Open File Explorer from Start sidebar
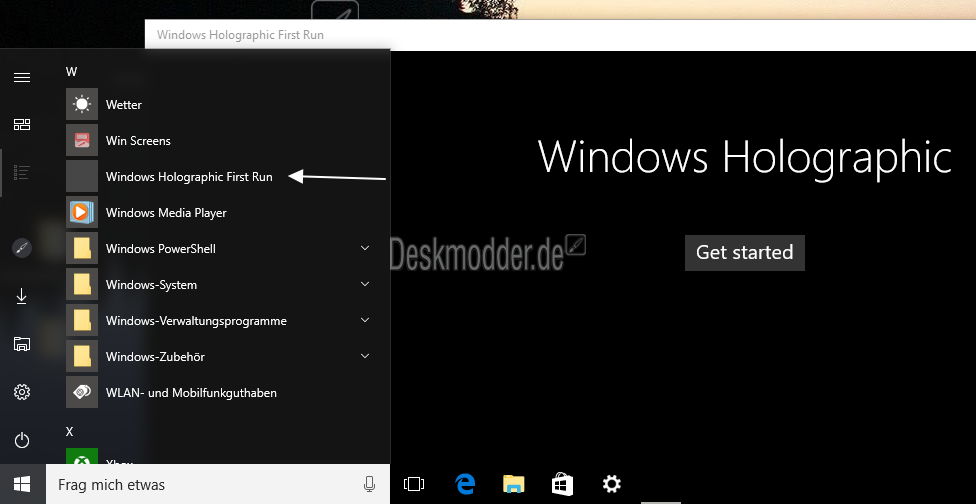This screenshot has height=504, width=976. [22, 343]
